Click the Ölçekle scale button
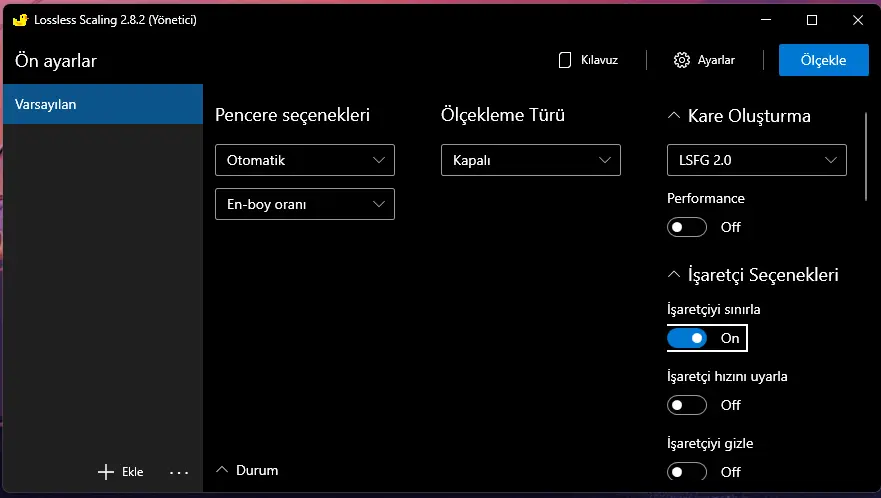This screenshot has width=881, height=498. coord(823,60)
